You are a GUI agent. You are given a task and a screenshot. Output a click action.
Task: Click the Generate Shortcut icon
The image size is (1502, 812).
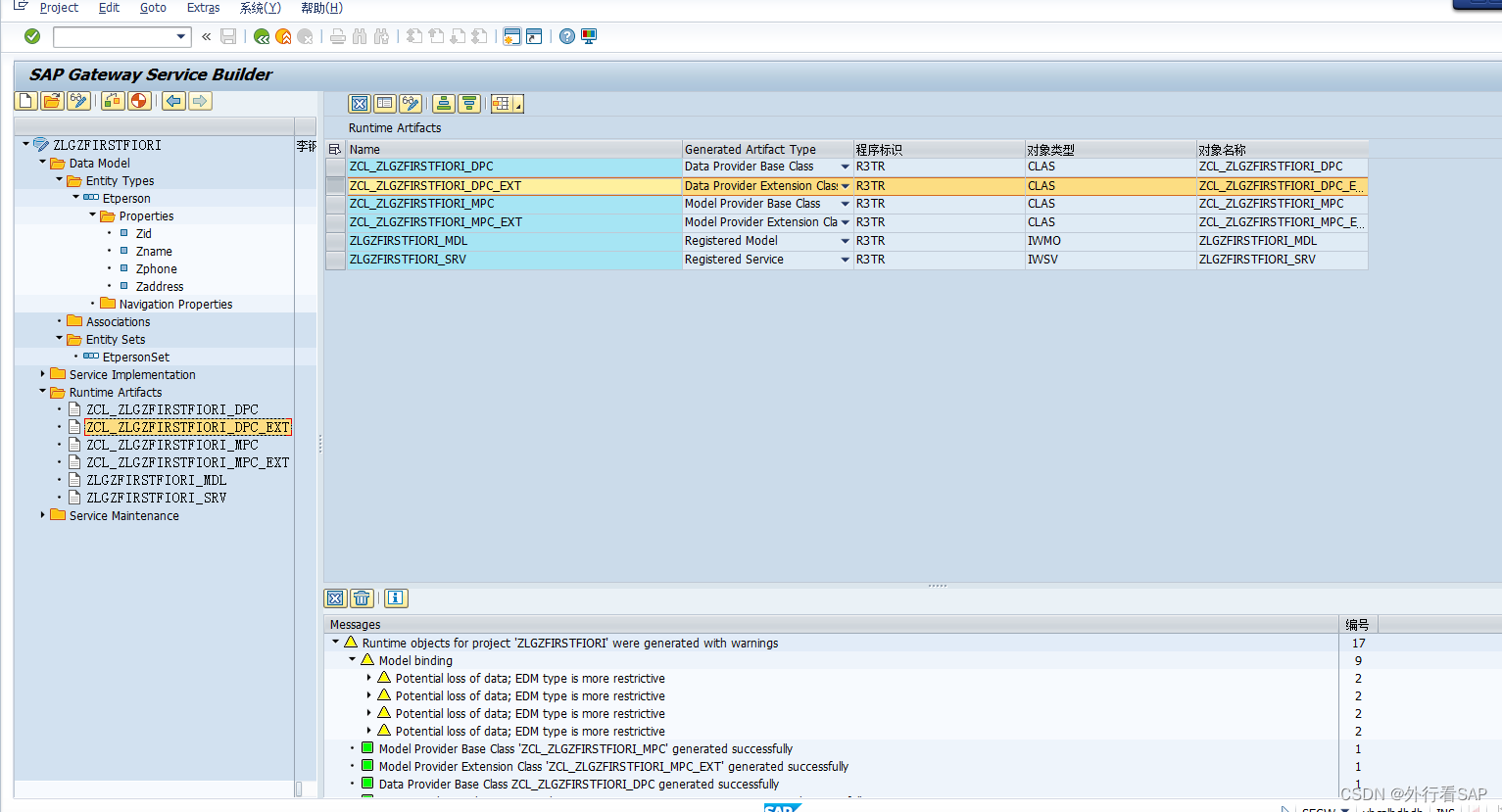pyautogui.click(x=534, y=36)
